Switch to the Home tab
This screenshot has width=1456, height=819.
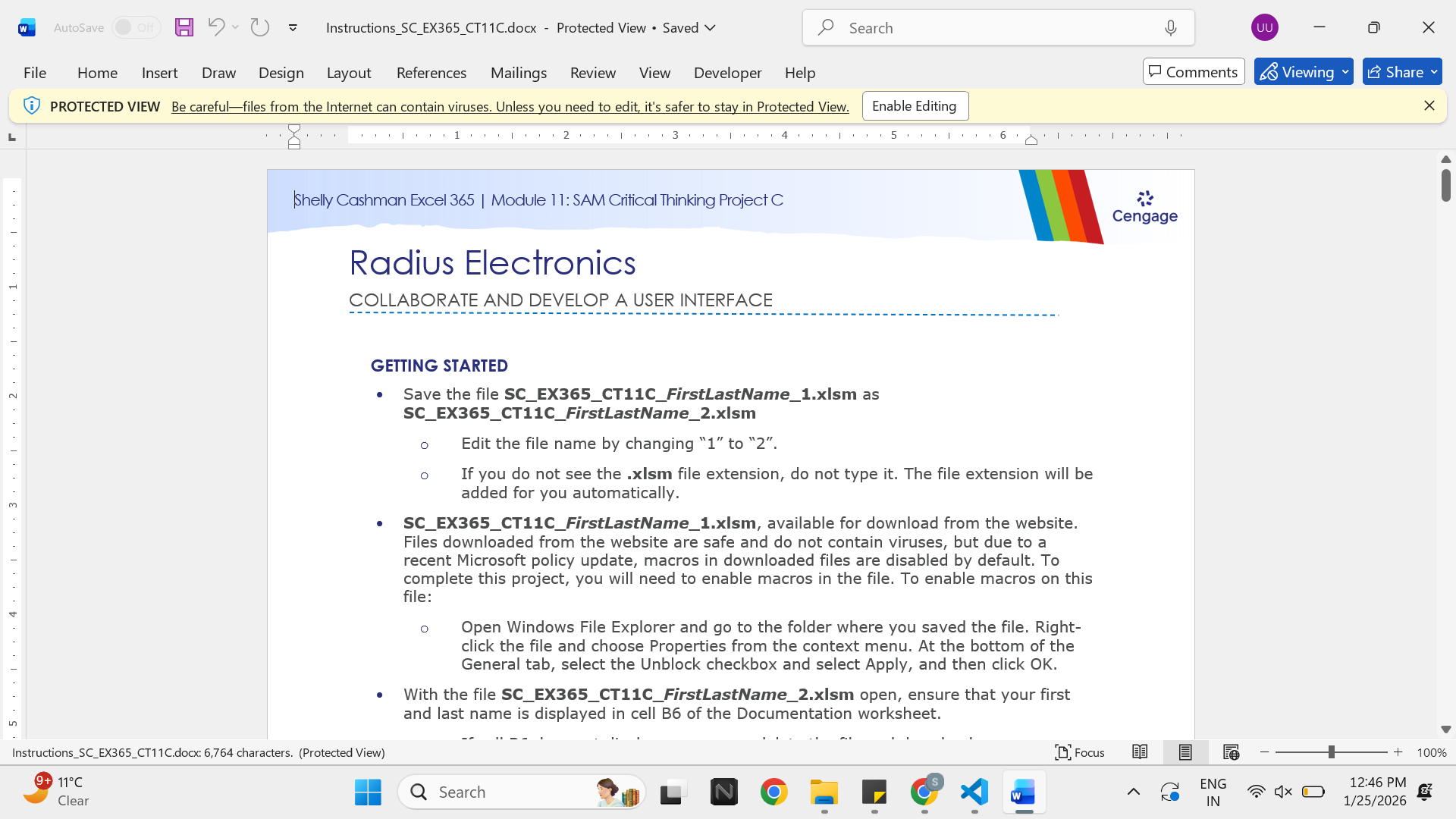[97, 73]
